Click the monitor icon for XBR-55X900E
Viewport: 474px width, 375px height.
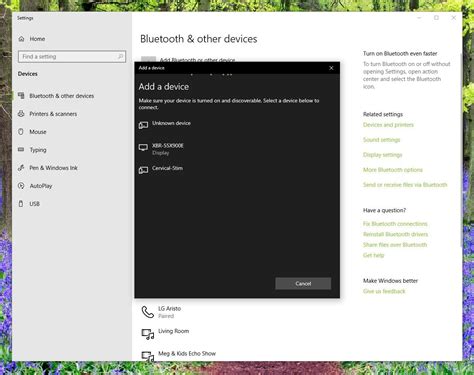(143, 147)
